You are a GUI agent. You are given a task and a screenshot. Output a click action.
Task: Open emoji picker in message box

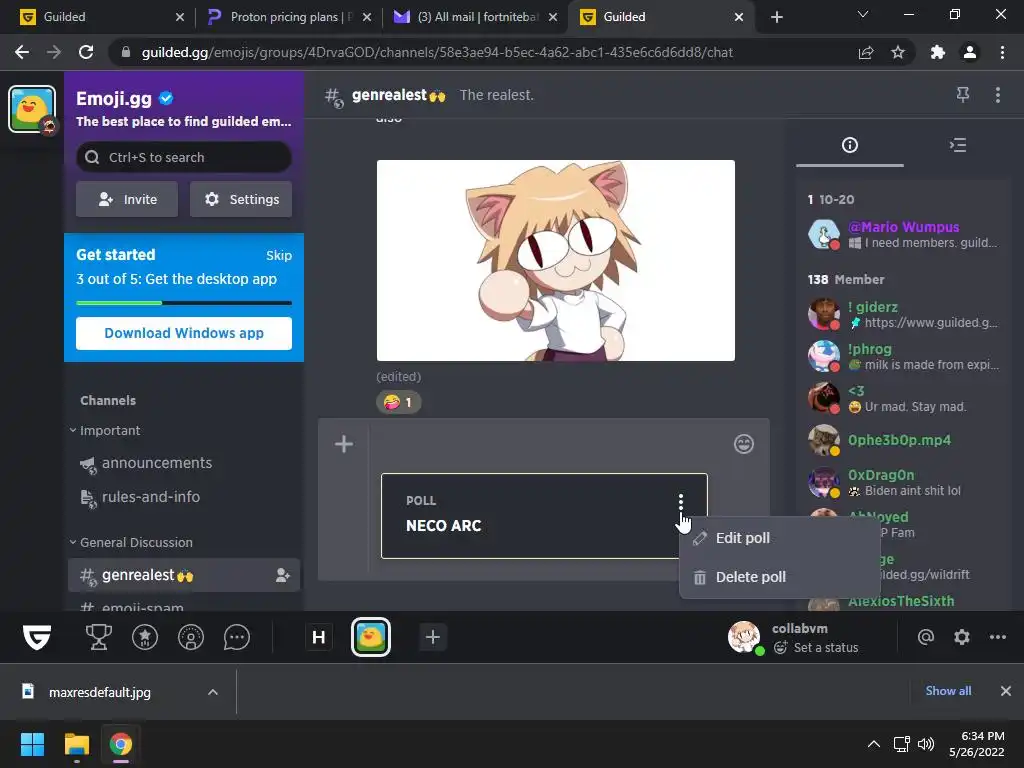tap(744, 444)
